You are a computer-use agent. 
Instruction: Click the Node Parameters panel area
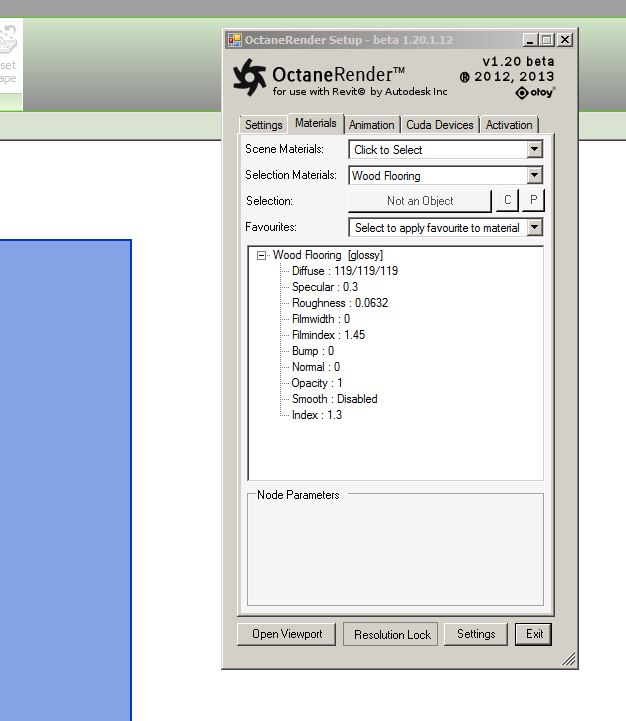[x=396, y=549]
